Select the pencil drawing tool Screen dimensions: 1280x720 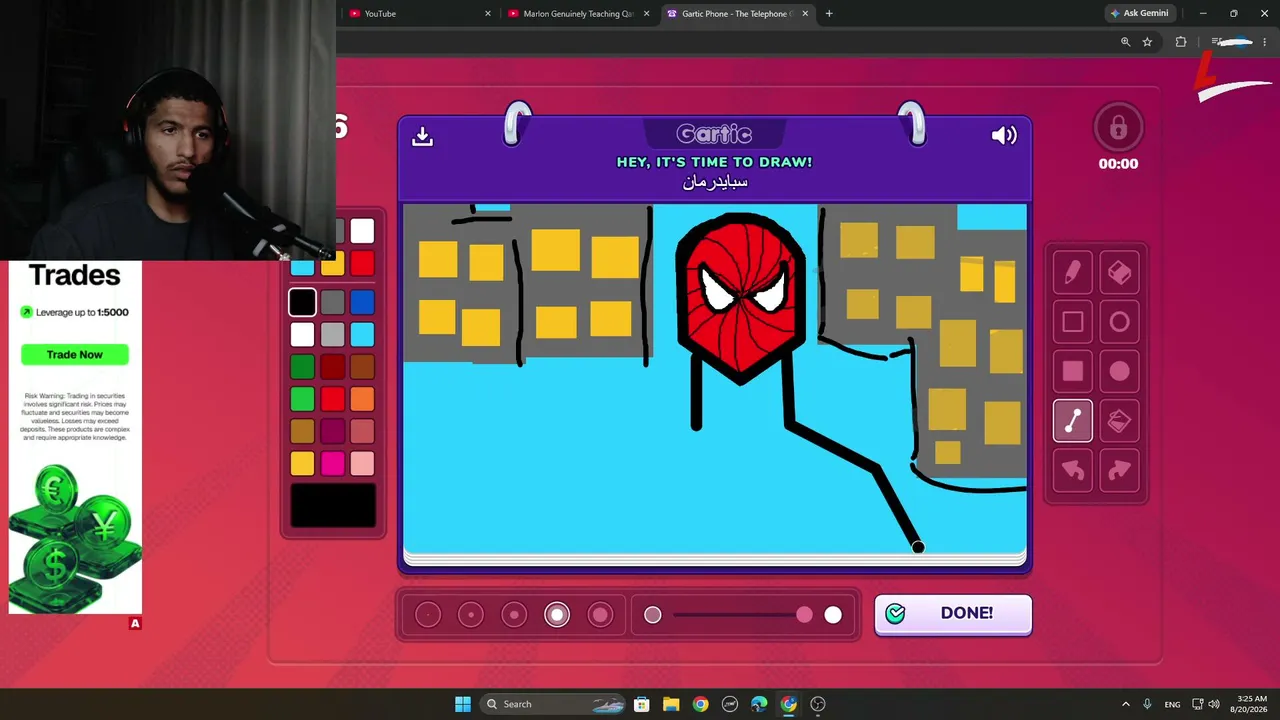click(x=1072, y=272)
